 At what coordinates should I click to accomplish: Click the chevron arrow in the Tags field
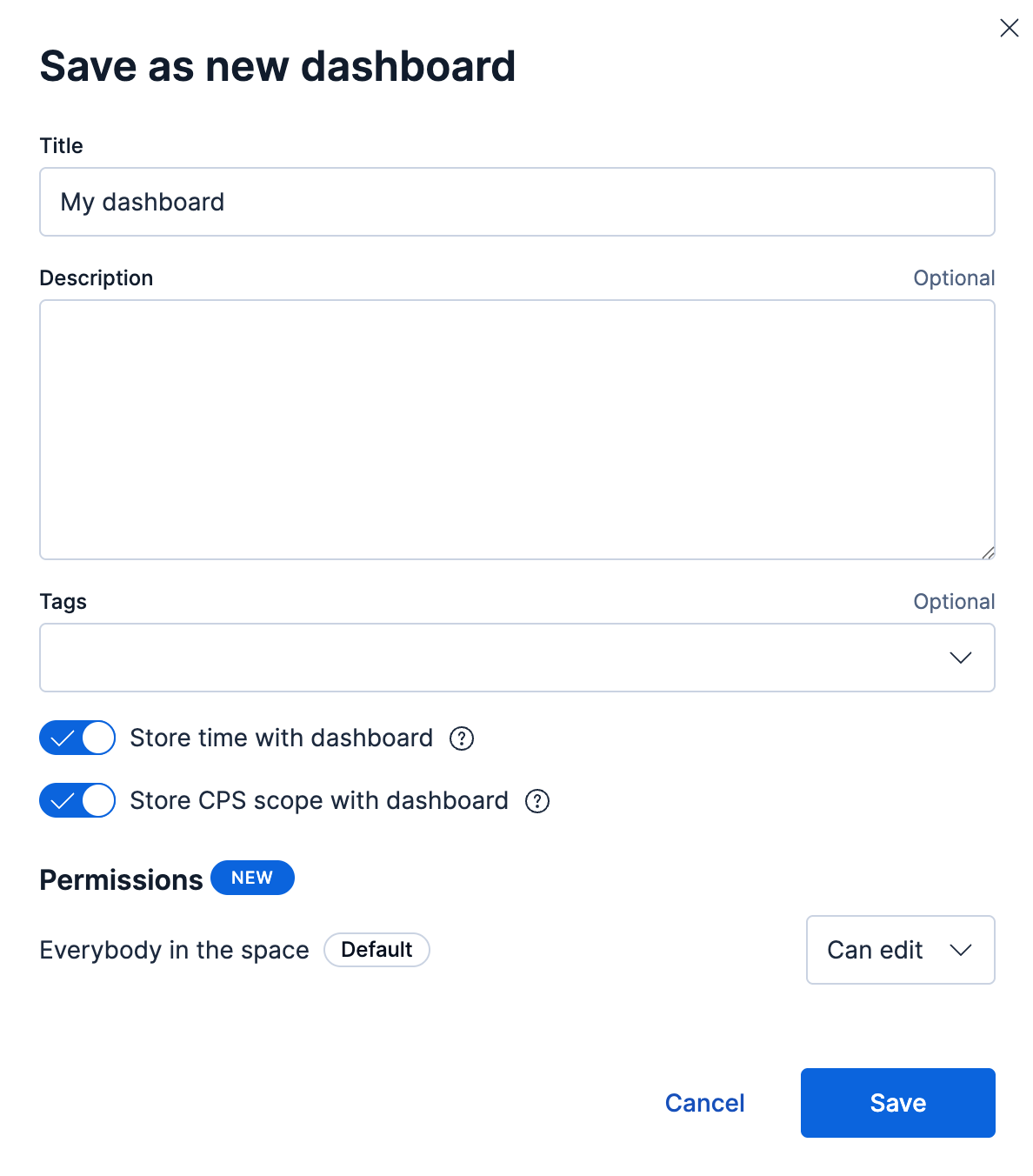click(x=960, y=658)
